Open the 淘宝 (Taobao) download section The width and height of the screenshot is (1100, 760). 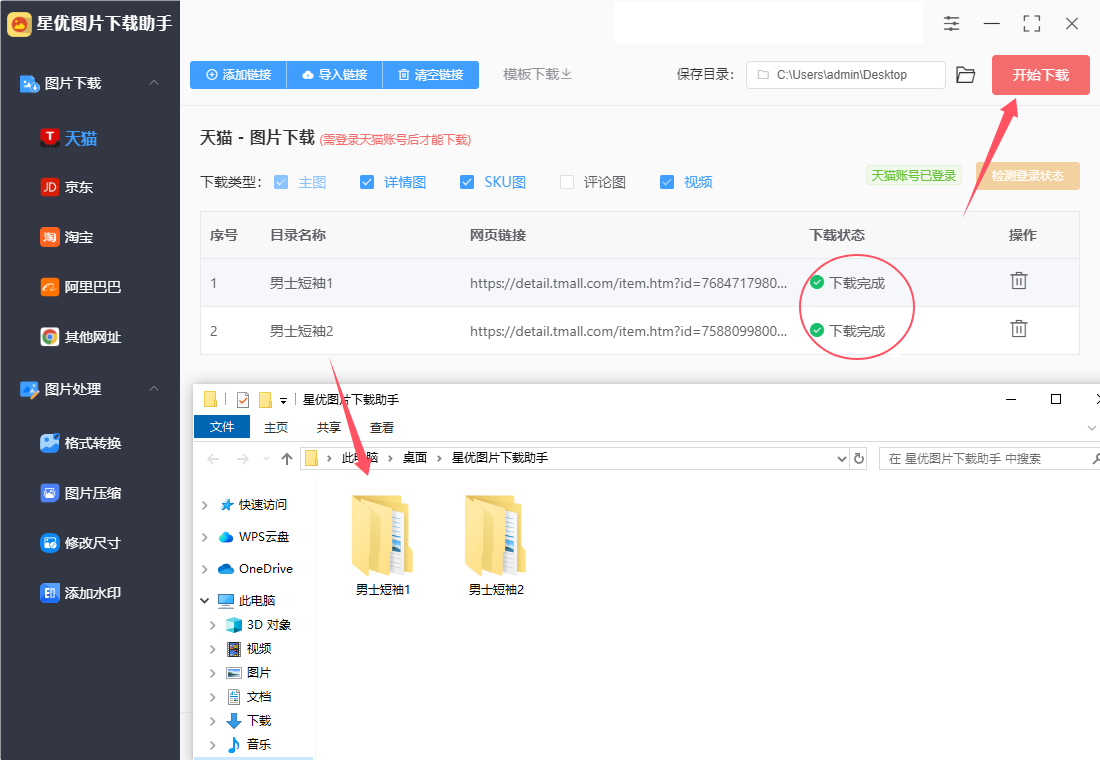(67, 237)
